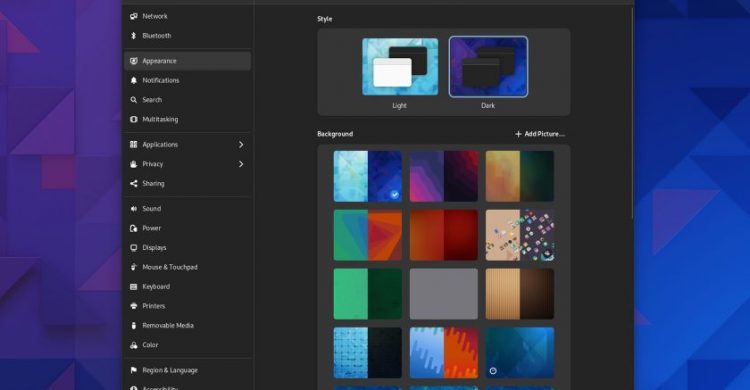
Task: Choose the blue checkmarked default wallpaper
Action: pyautogui.click(x=368, y=176)
